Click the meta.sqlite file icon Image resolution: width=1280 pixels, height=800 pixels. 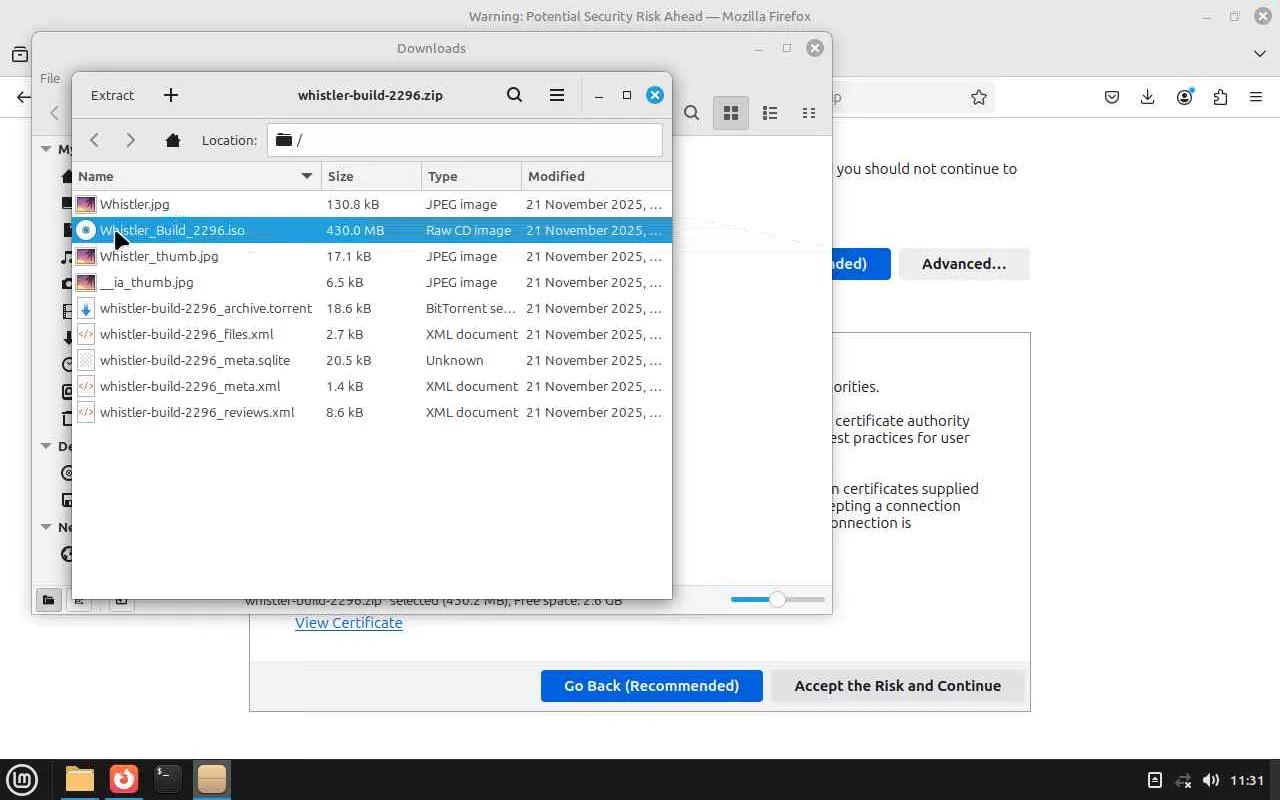pos(86,360)
